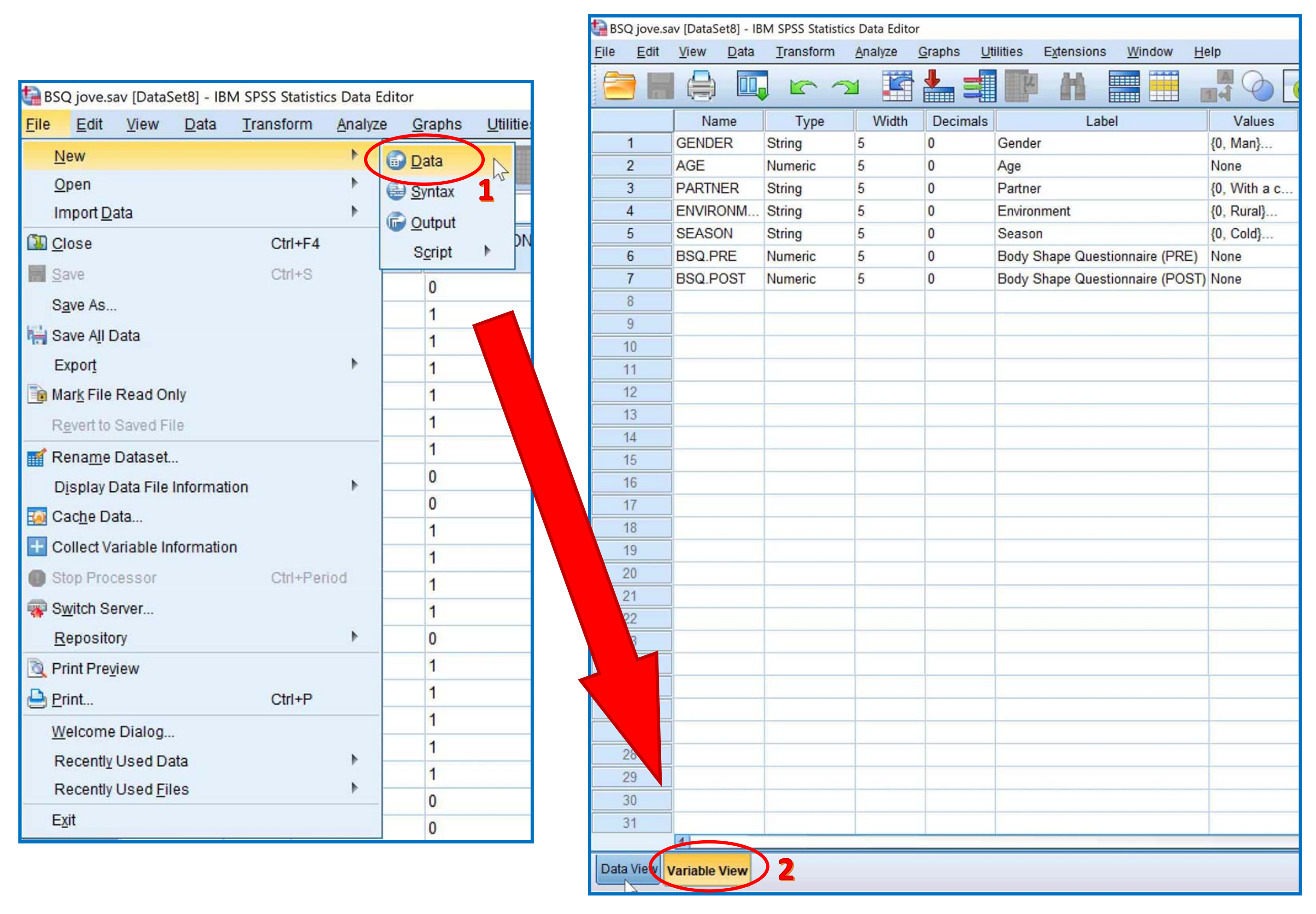The height and width of the screenshot is (914, 1316).
Task: Click the green Undo arrow icon
Action: point(802,87)
